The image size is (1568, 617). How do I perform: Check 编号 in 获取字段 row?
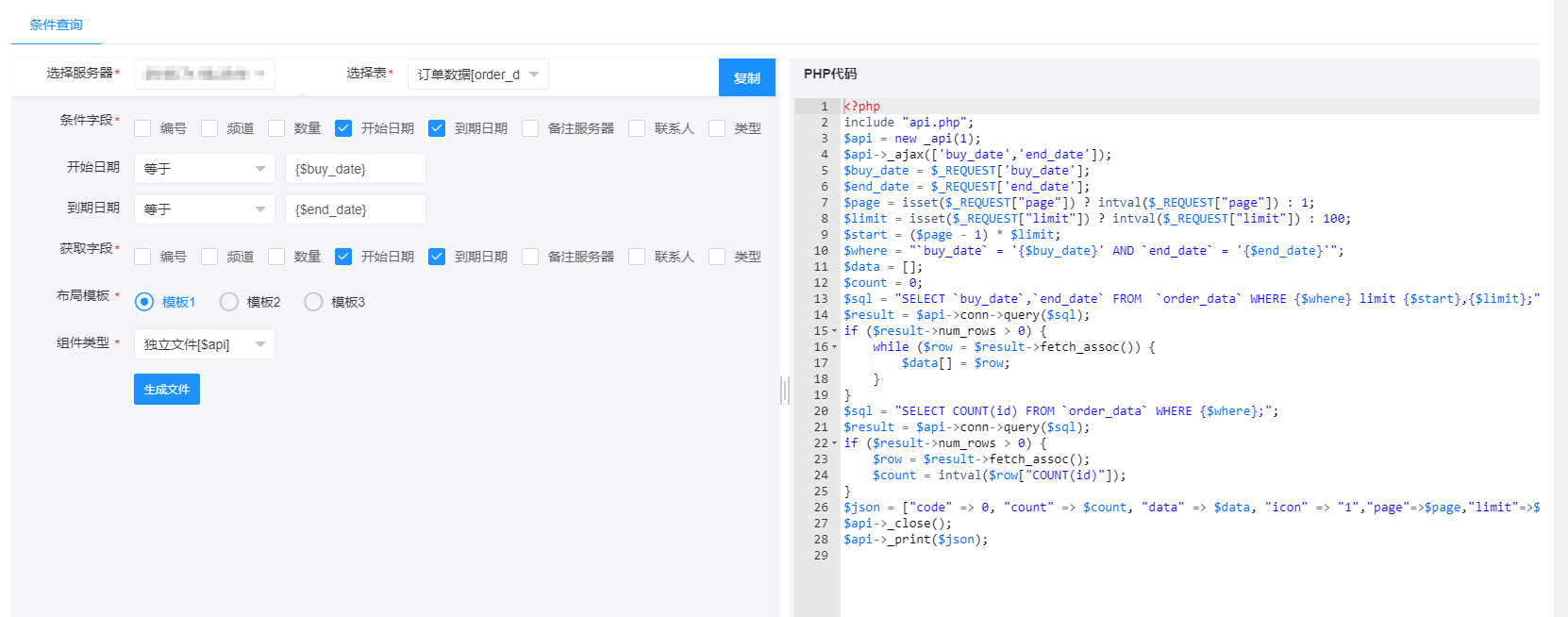(142, 257)
